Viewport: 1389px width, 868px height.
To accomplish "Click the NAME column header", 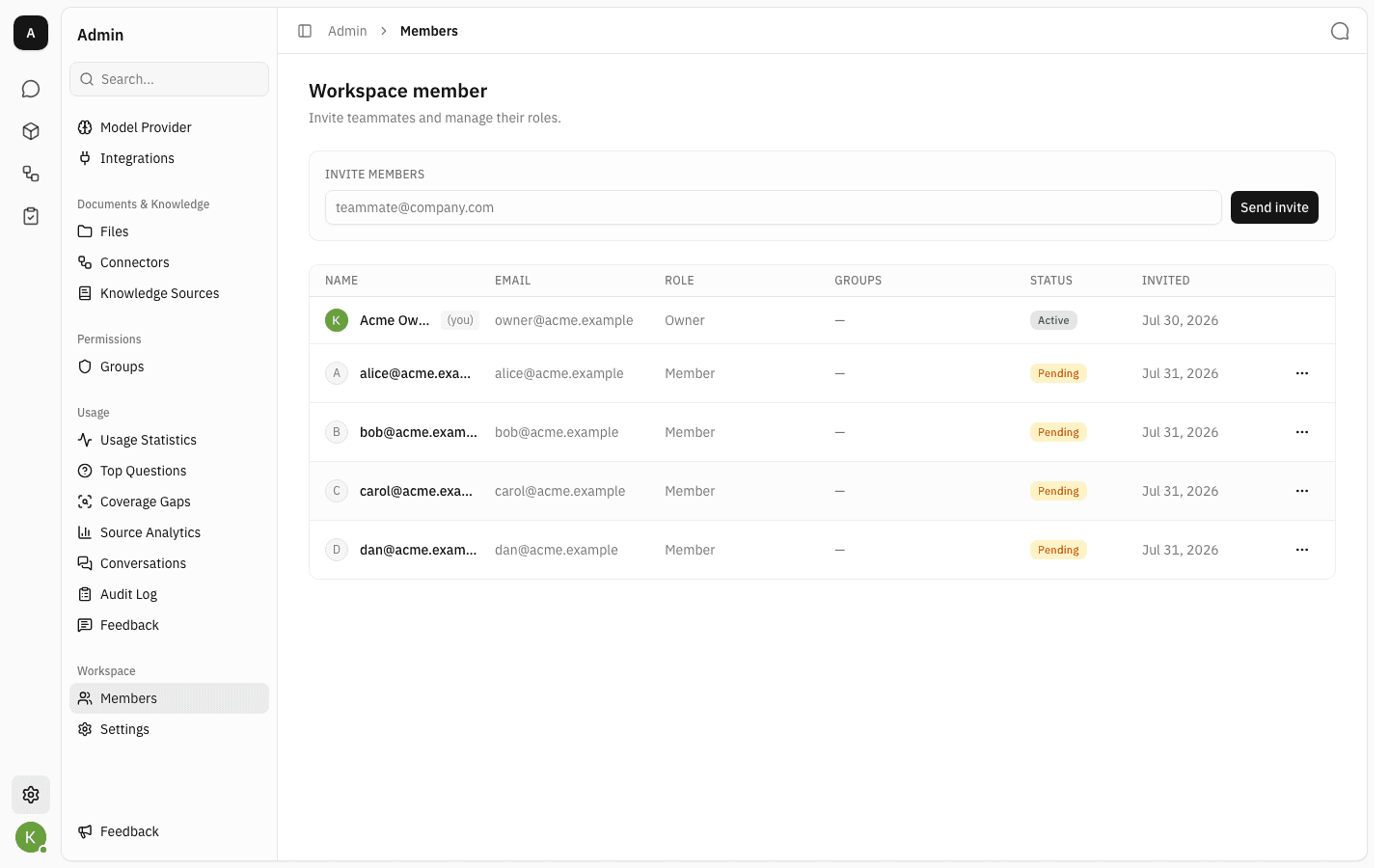I will click(x=341, y=281).
